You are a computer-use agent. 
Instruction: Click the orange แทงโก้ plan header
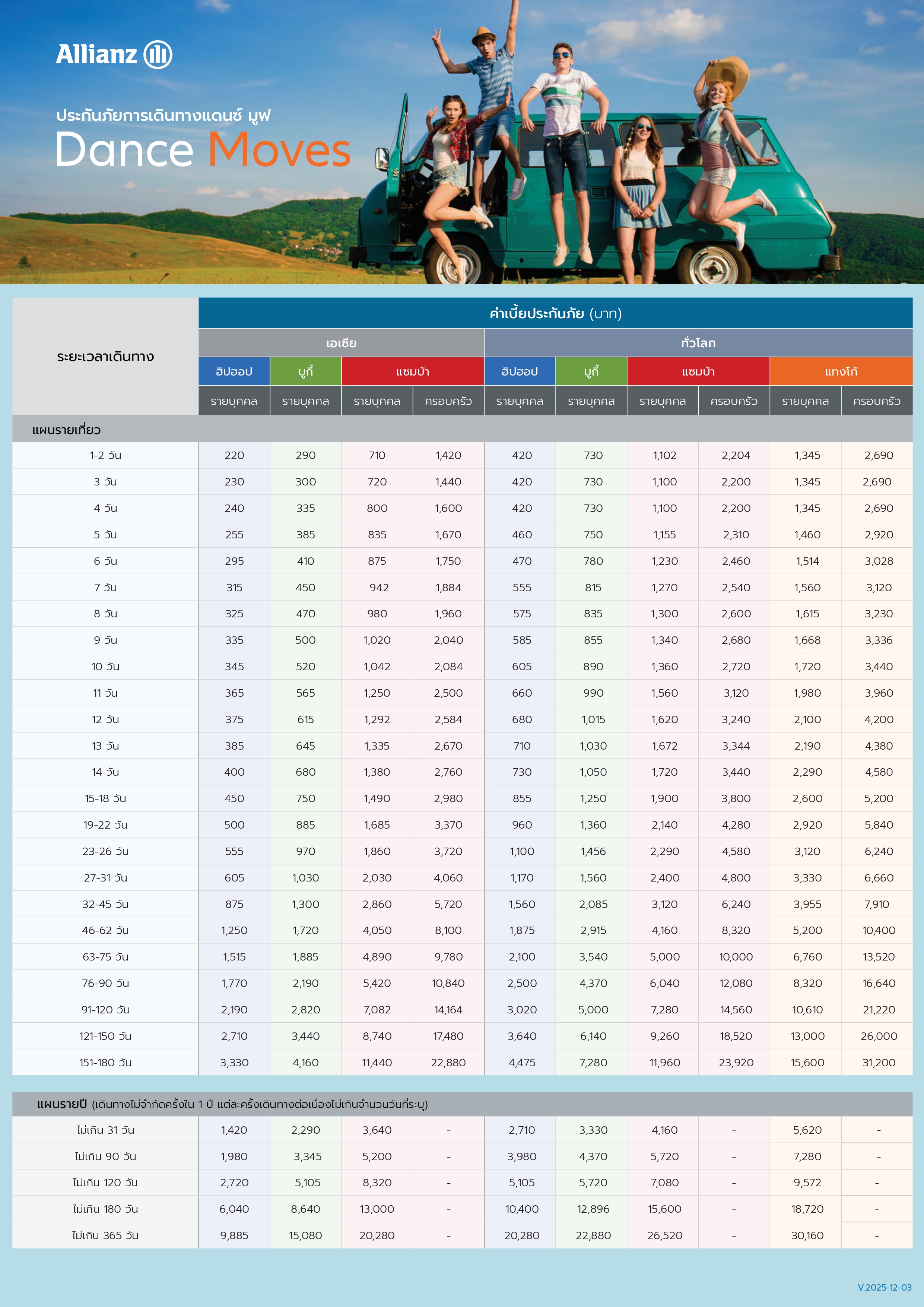[840, 372]
